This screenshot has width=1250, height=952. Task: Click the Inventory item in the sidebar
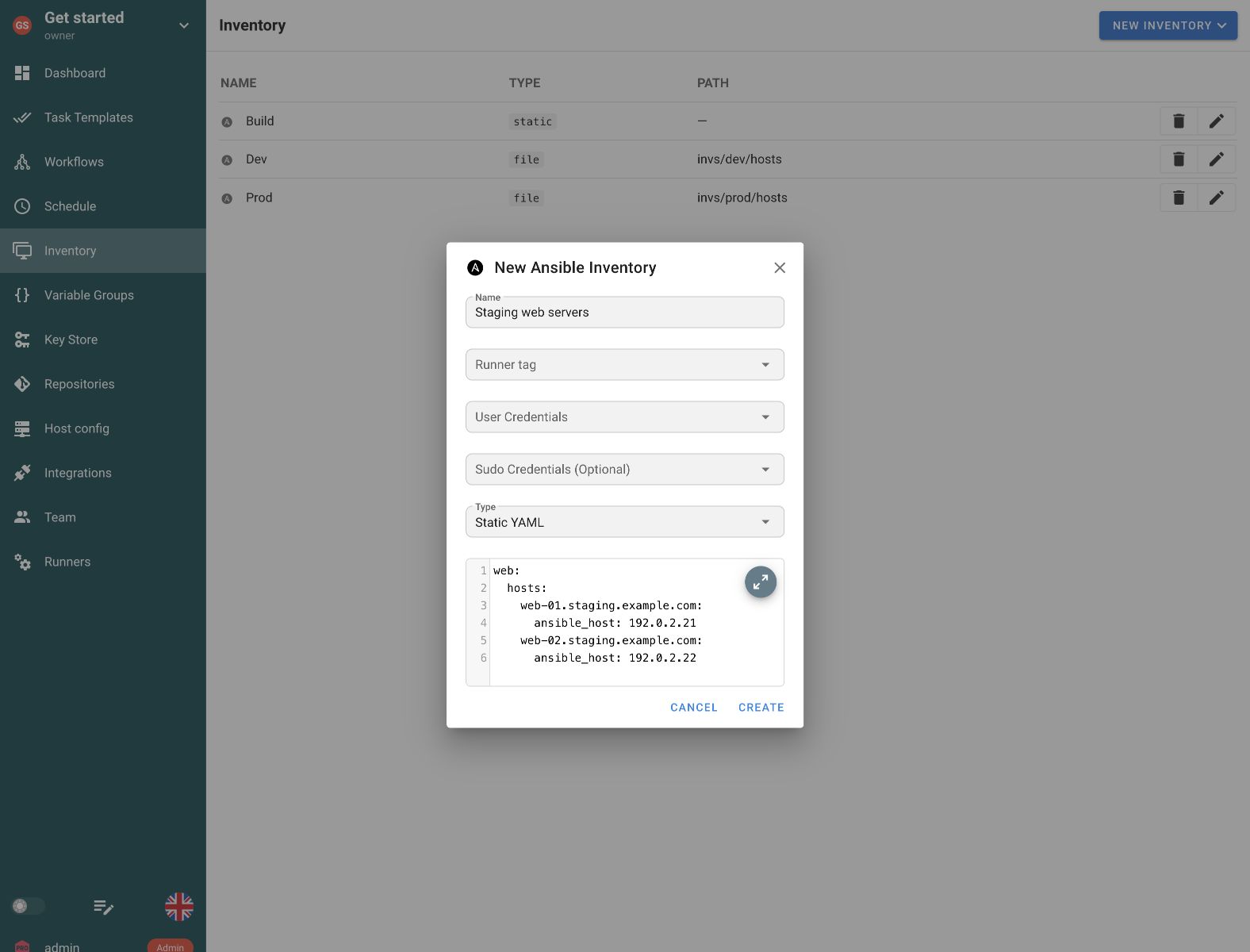(103, 251)
